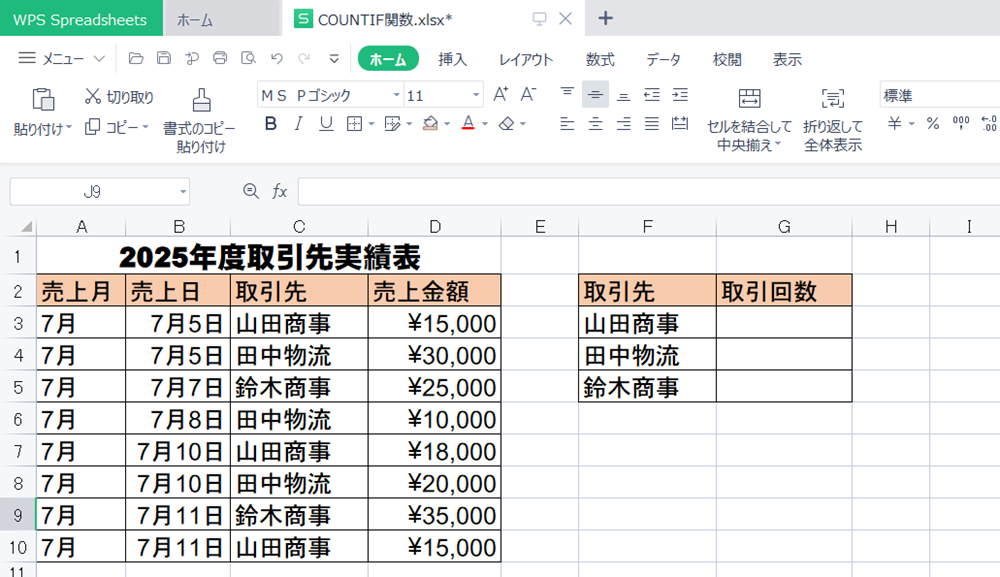The height and width of the screenshot is (577, 1000).
Task: Click the Decrease Indent icon
Action: (x=652, y=95)
